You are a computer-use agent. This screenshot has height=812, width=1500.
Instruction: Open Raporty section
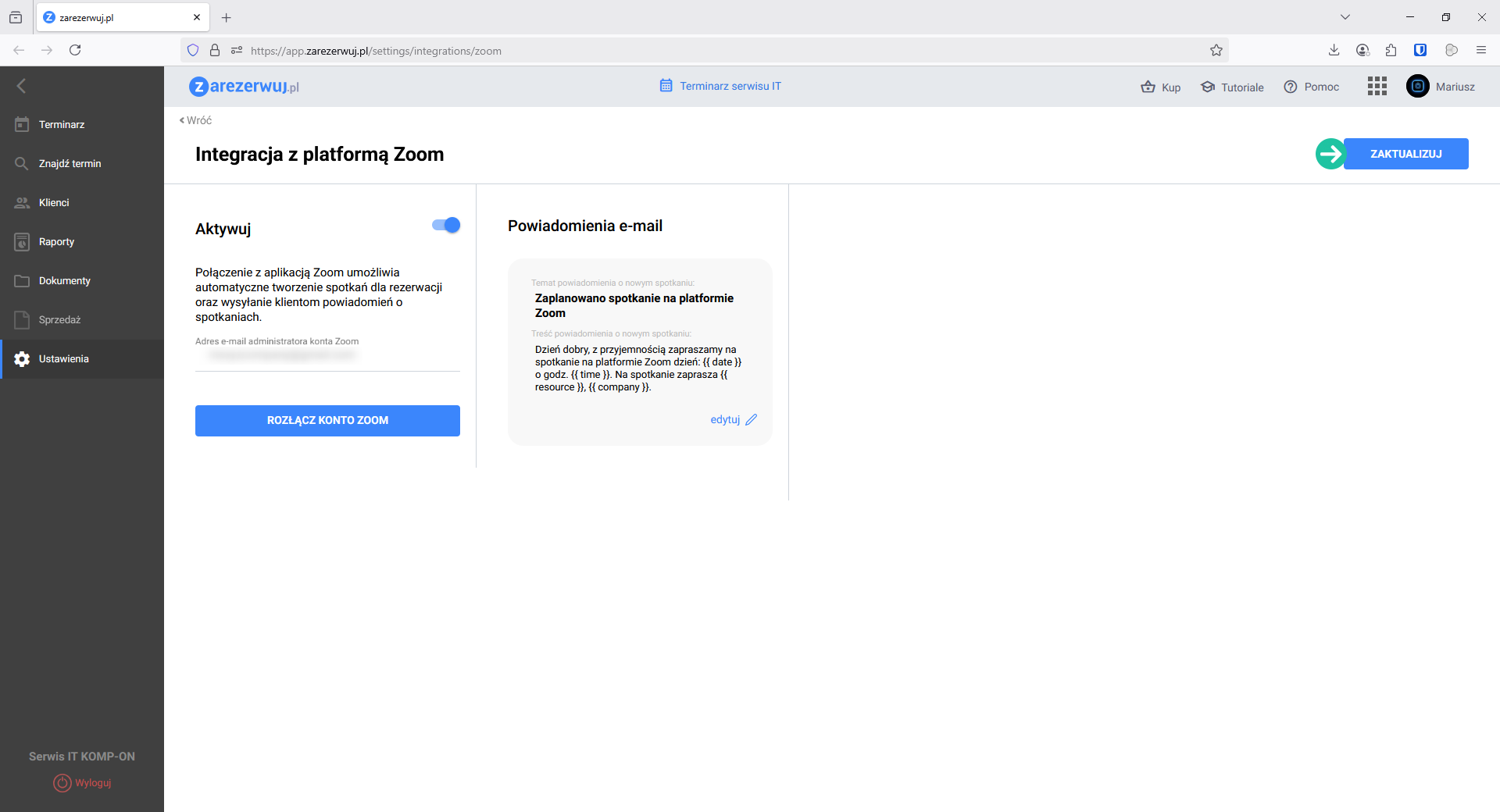pyautogui.click(x=82, y=242)
